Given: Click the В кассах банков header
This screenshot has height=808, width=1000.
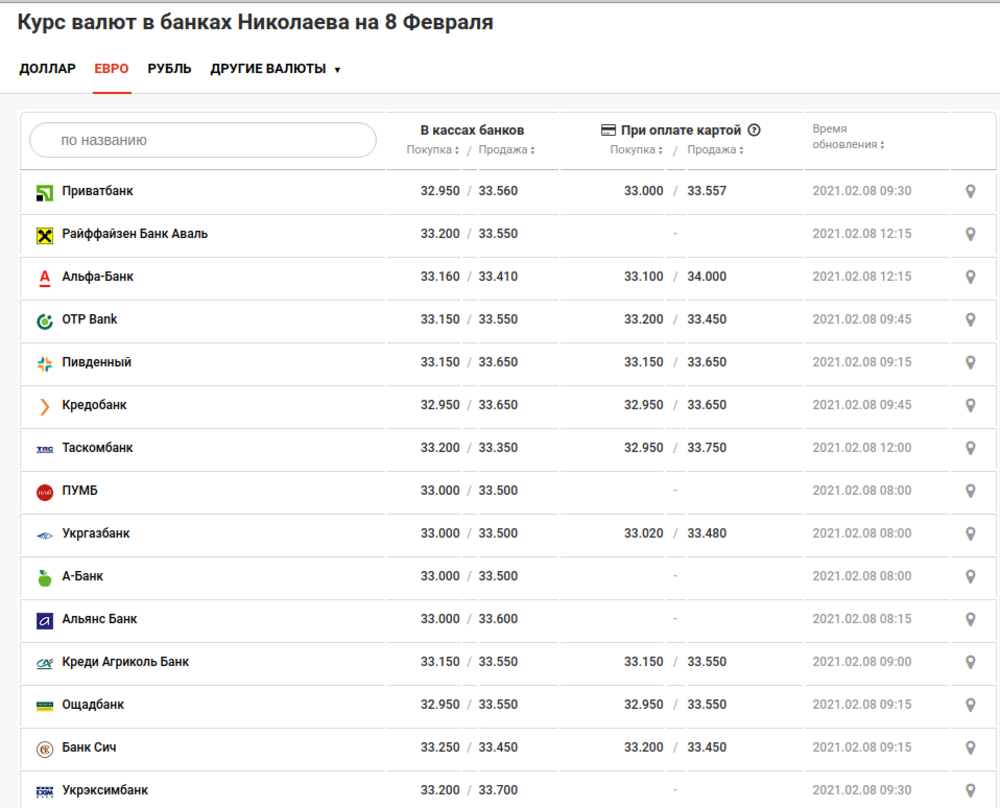Looking at the screenshot, I should click(472, 130).
